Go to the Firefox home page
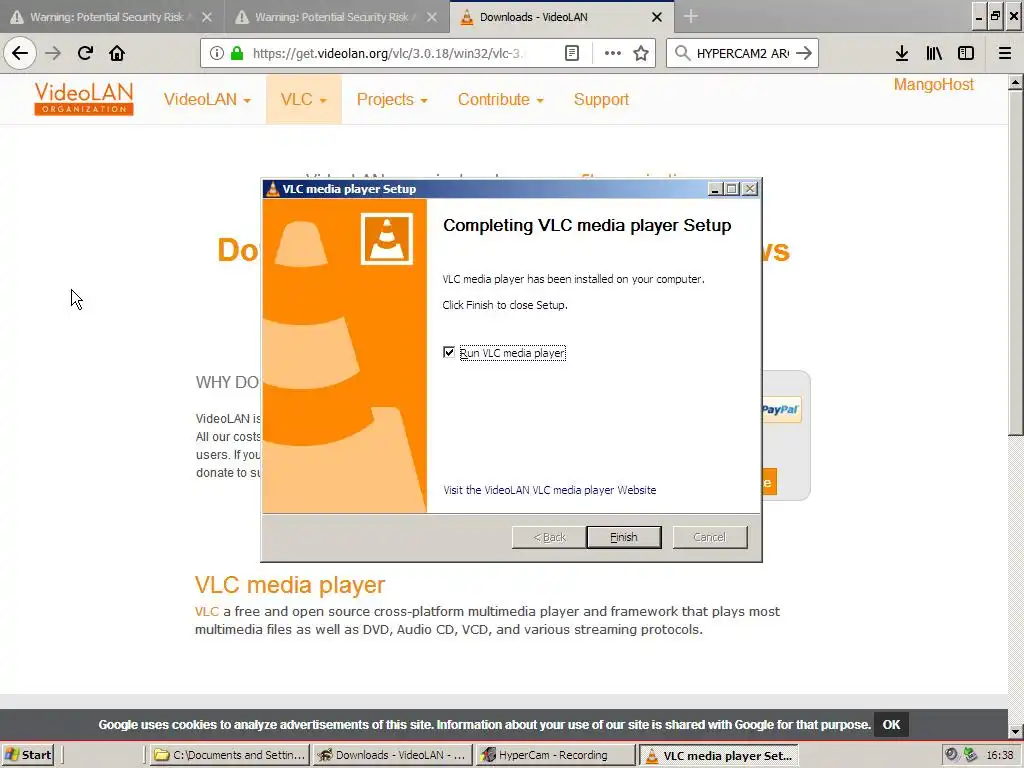The height and width of the screenshot is (768, 1024). coord(117,53)
